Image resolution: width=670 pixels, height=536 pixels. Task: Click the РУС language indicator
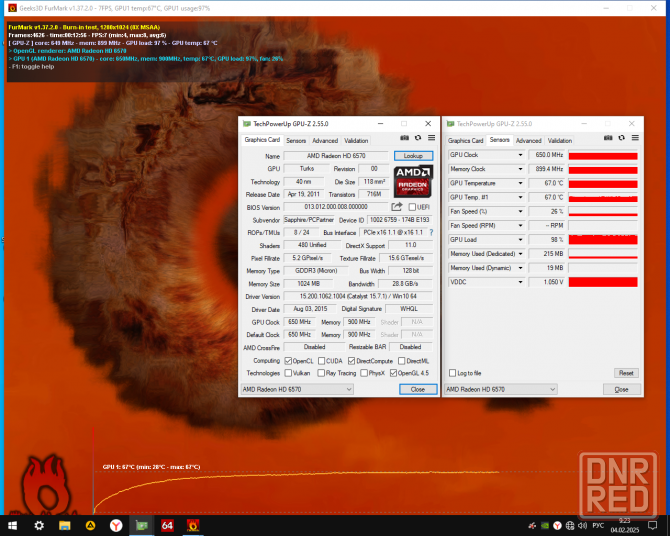598,525
